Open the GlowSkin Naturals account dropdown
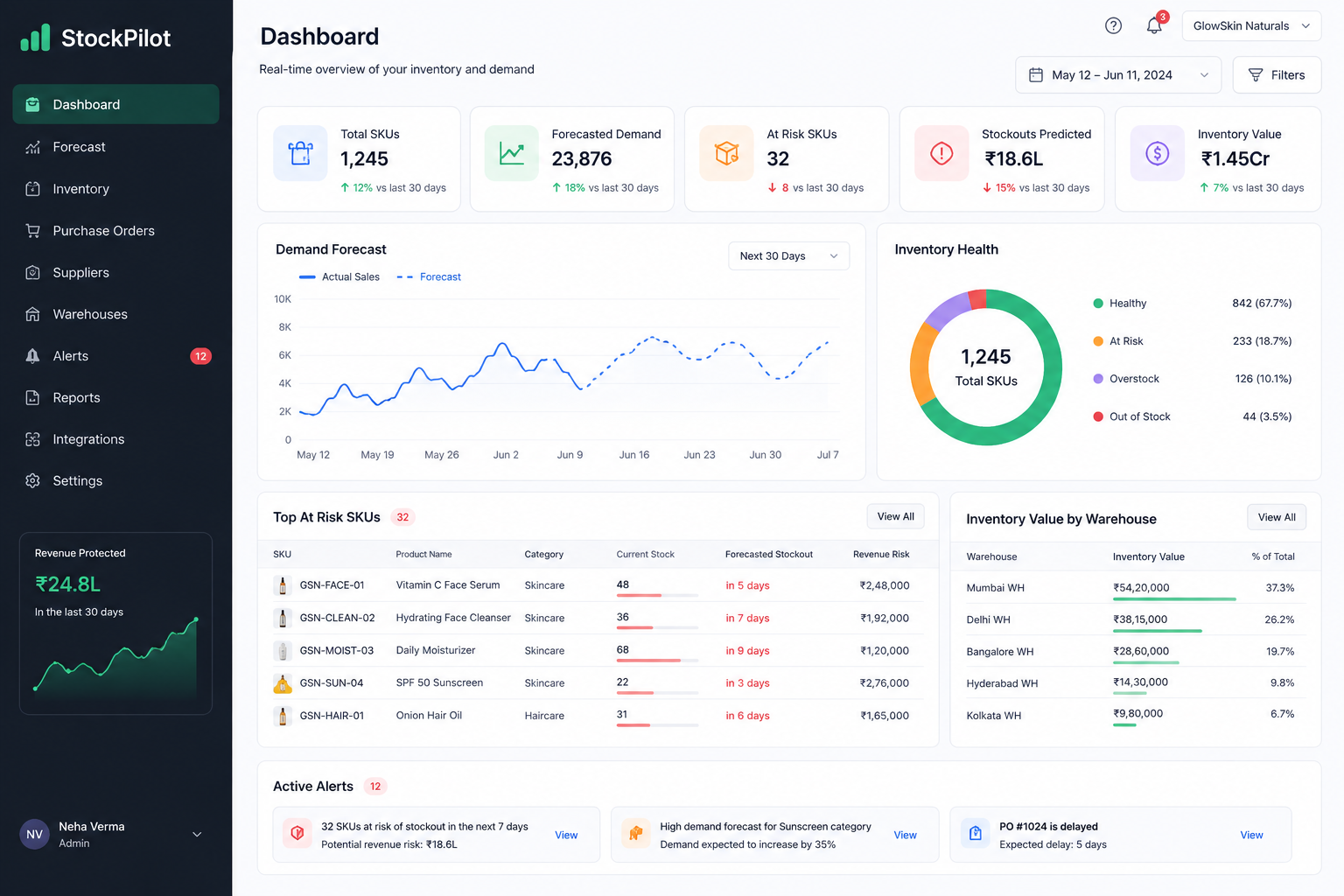The height and width of the screenshot is (896, 1344). (x=1251, y=26)
